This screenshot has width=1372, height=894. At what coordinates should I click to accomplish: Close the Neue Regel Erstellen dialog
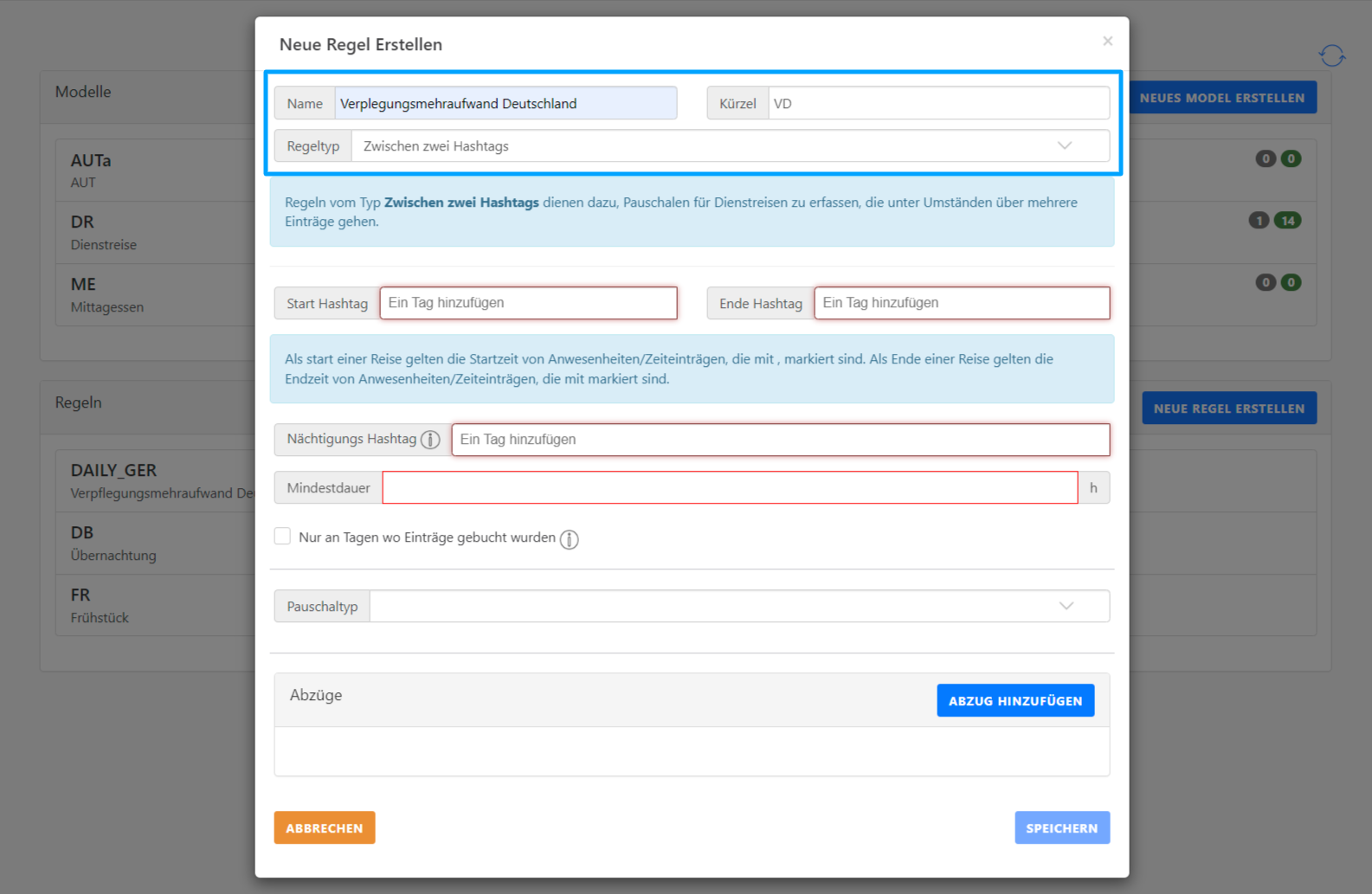(1107, 42)
